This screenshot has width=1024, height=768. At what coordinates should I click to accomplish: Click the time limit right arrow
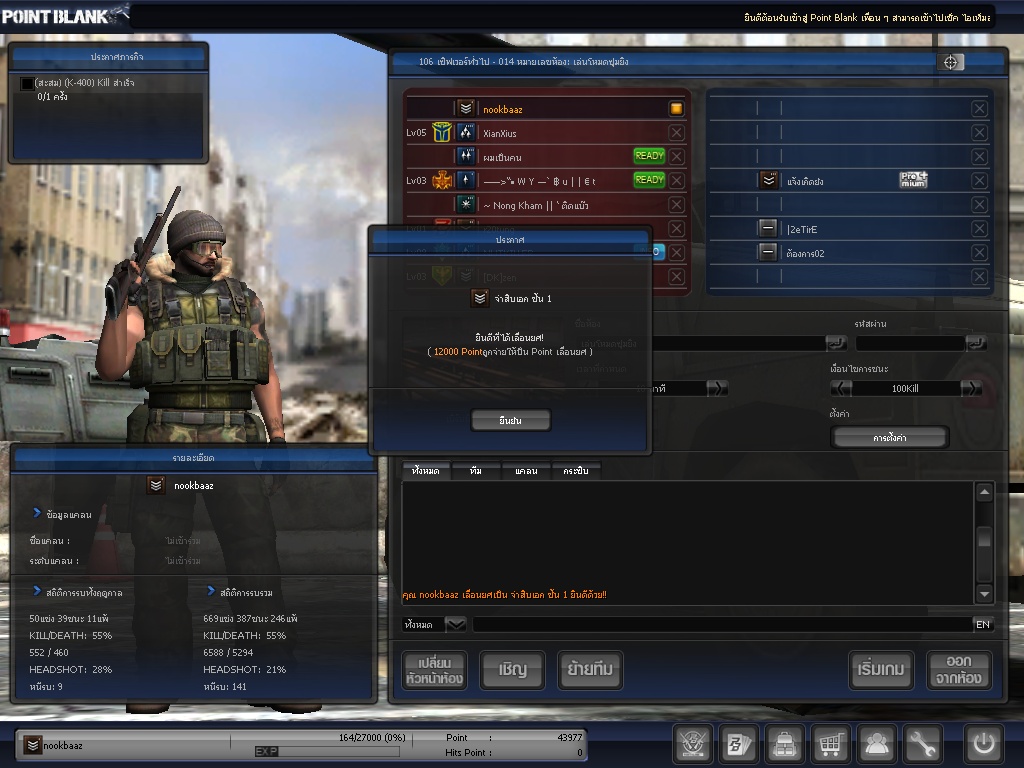tap(716, 389)
